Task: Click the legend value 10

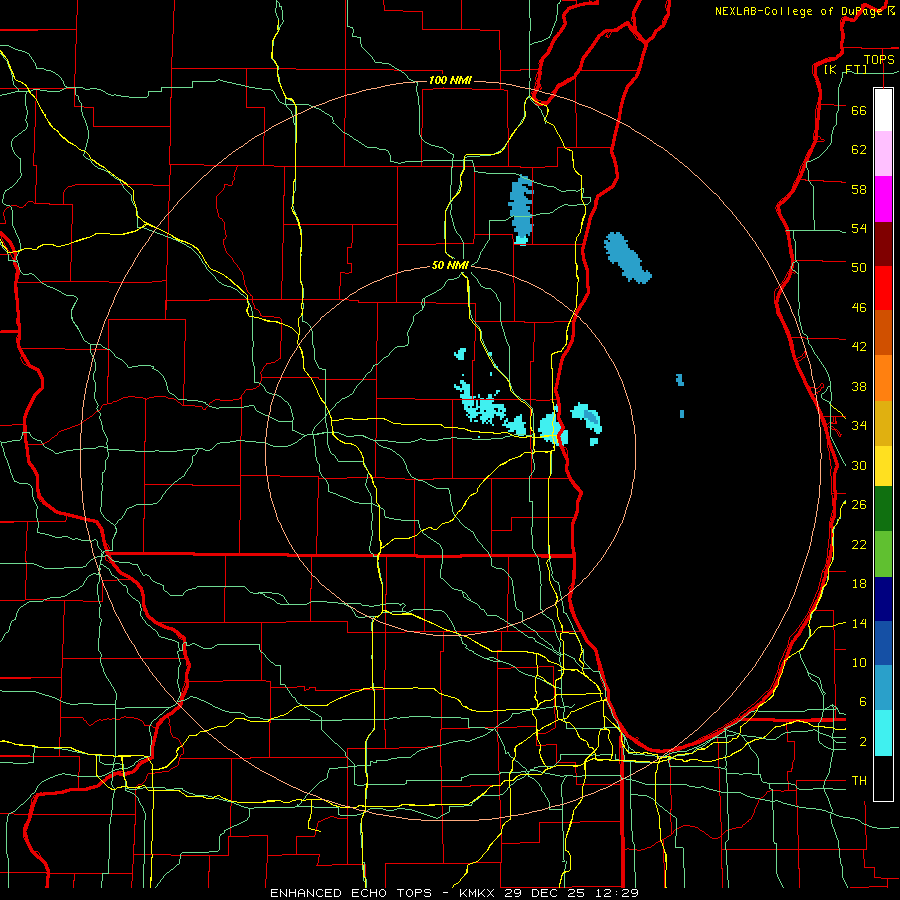Action: (x=859, y=663)
